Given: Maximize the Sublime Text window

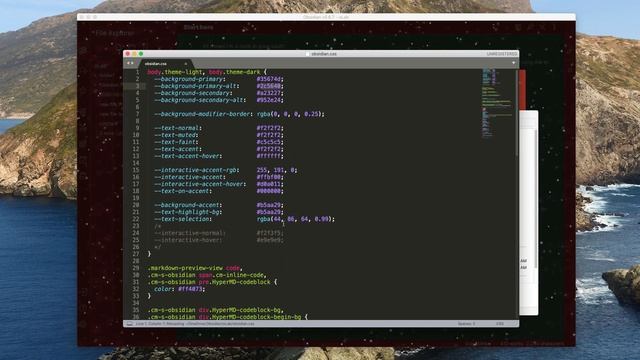Looking at the screenshot, I should pos(141,54).
